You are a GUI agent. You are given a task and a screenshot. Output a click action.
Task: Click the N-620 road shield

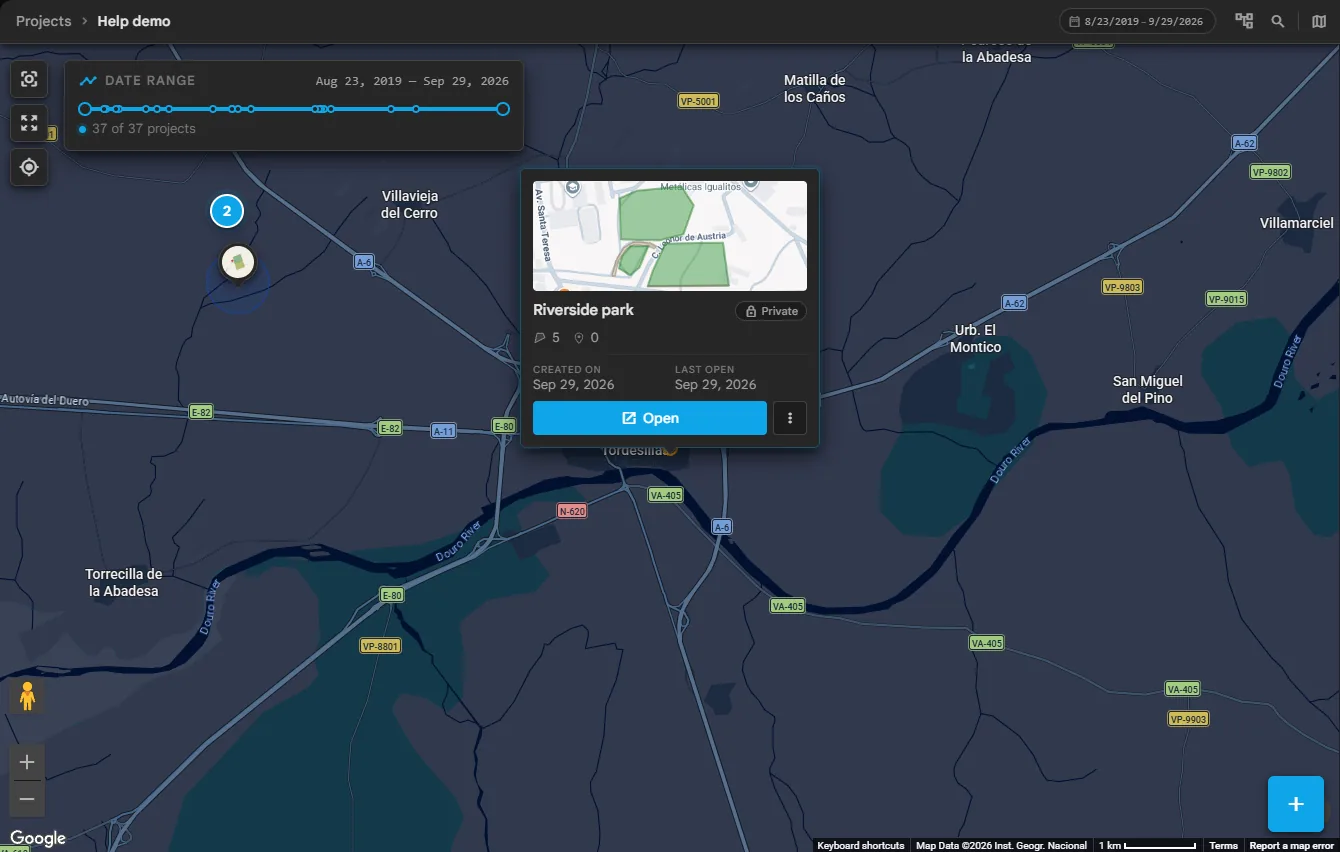pos(572,511)
